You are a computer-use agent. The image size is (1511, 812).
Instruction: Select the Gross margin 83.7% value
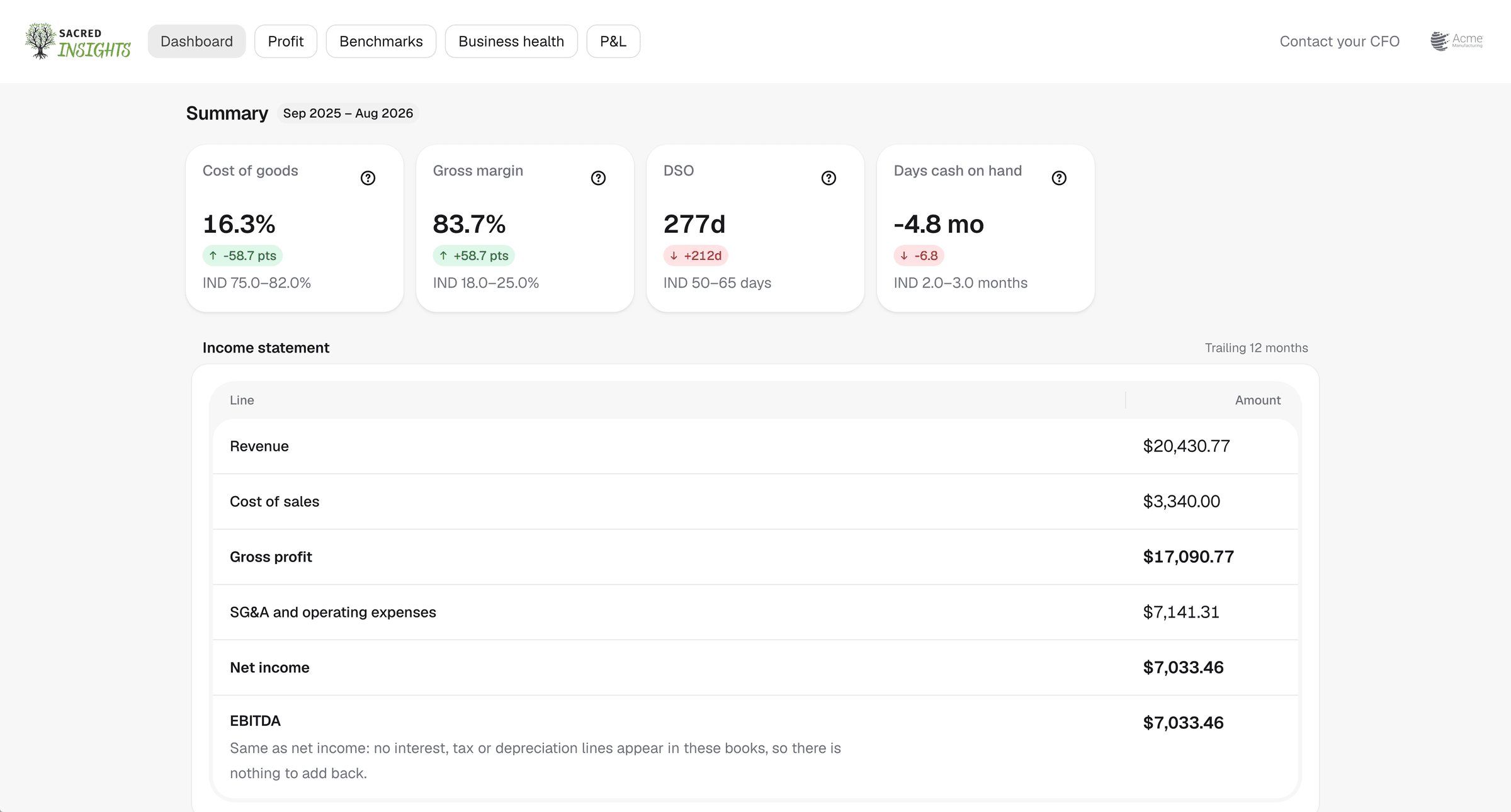pos(470,224)
